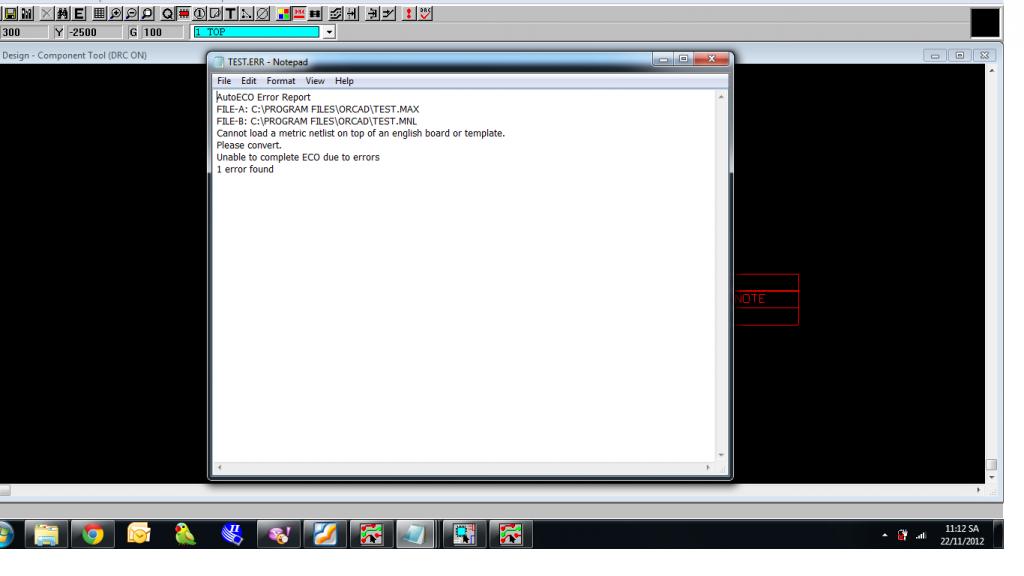This screenshot has width=1024, height=576.
Task: Click the greyed Delete X toolbar icon
Action: [x=46, y=14]
